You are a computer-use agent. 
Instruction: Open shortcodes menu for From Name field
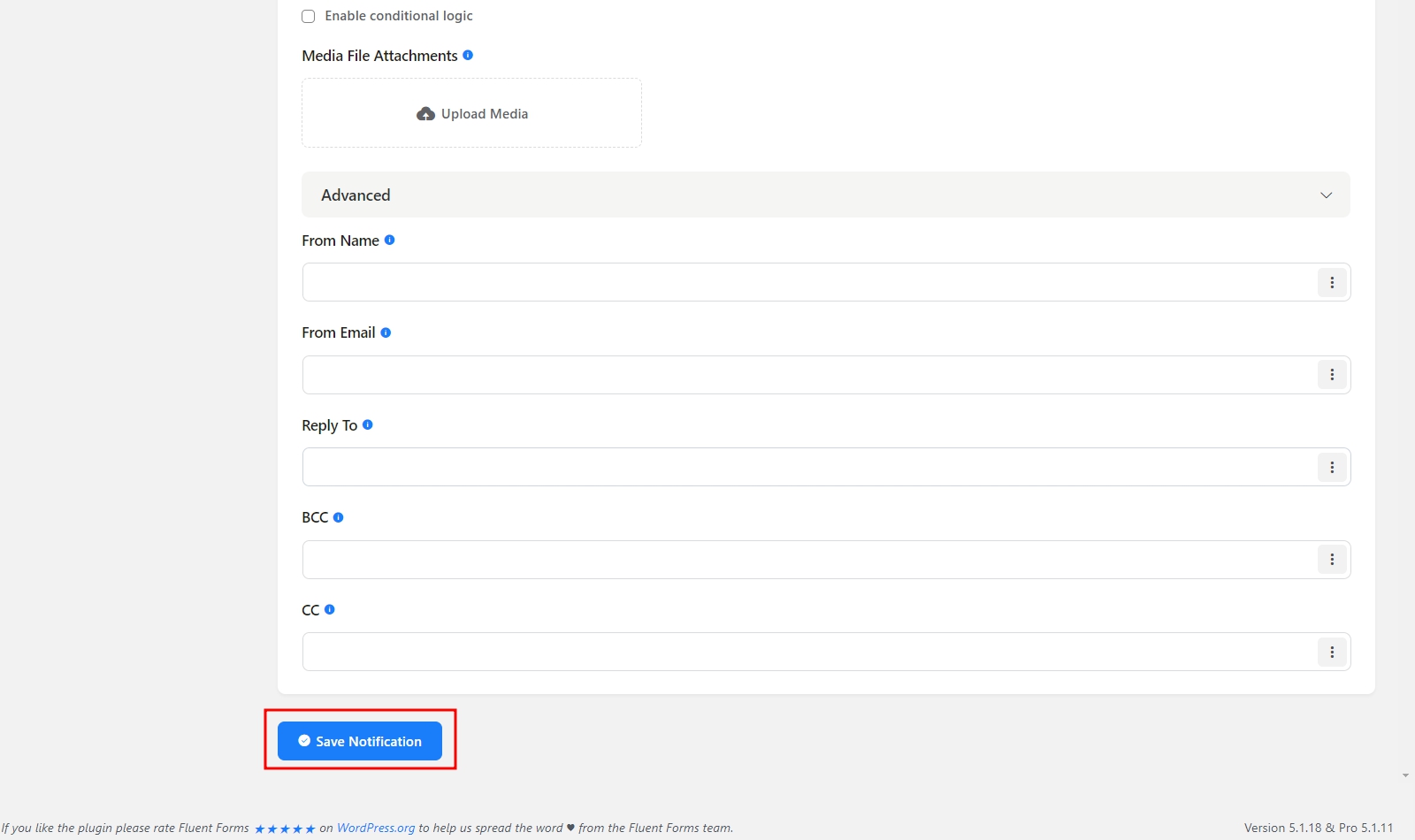[x=1332, y=282]
